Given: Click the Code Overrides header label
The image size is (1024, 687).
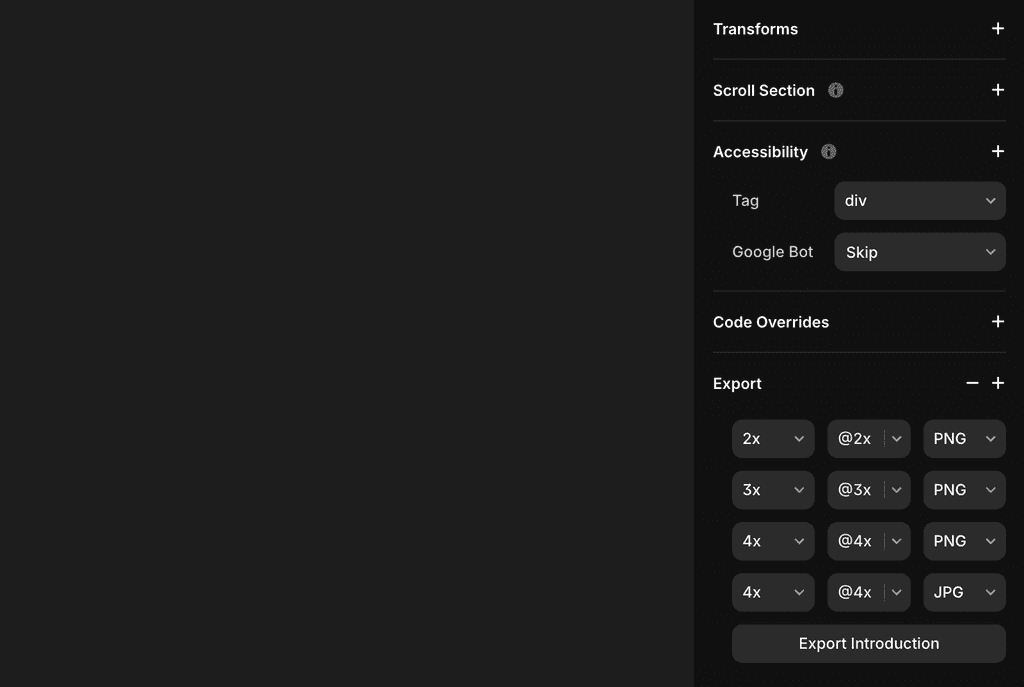Looking at the screenshot, I should (770, 322).
